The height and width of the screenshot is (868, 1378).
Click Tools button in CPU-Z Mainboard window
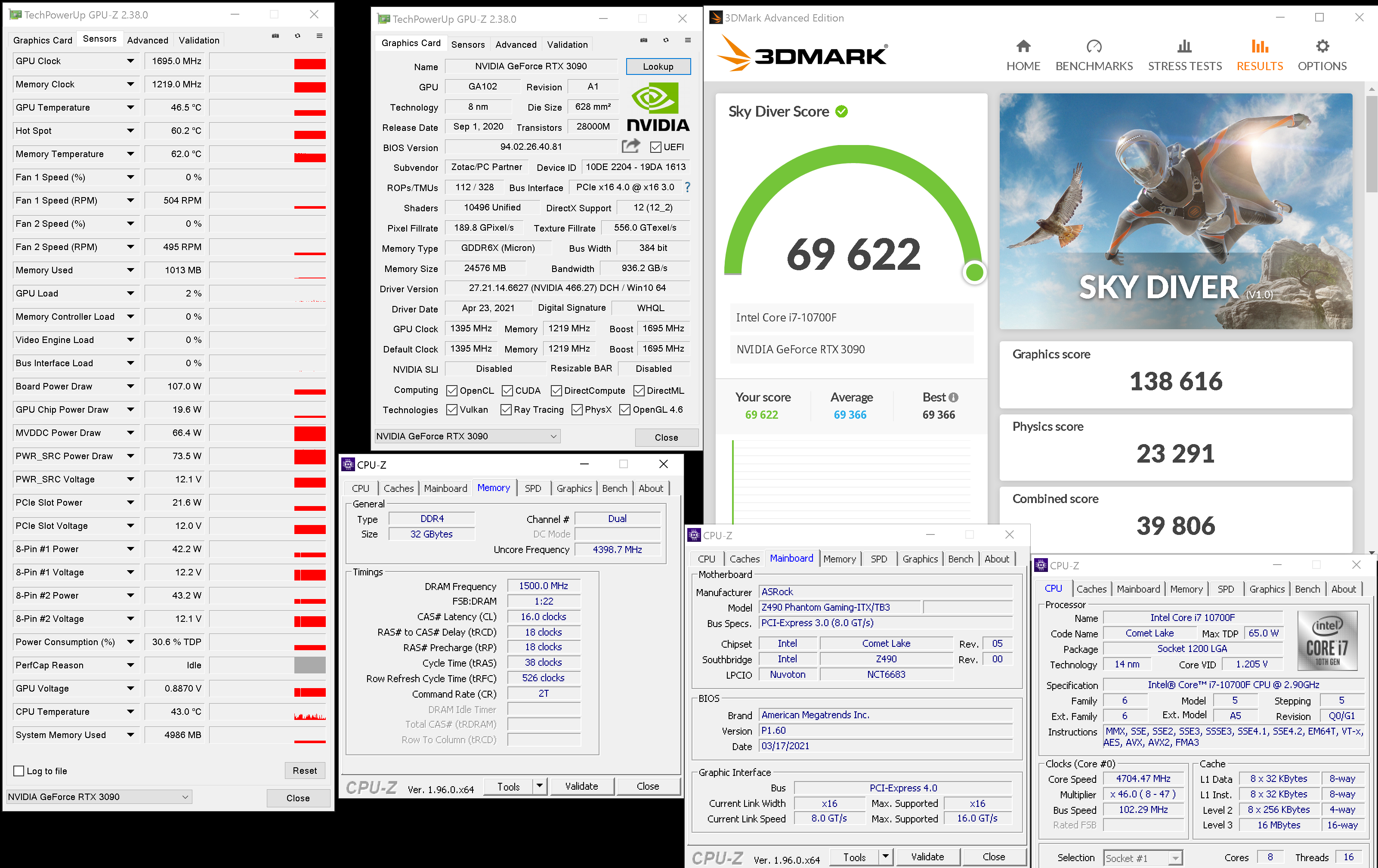(x=854, y=856)
